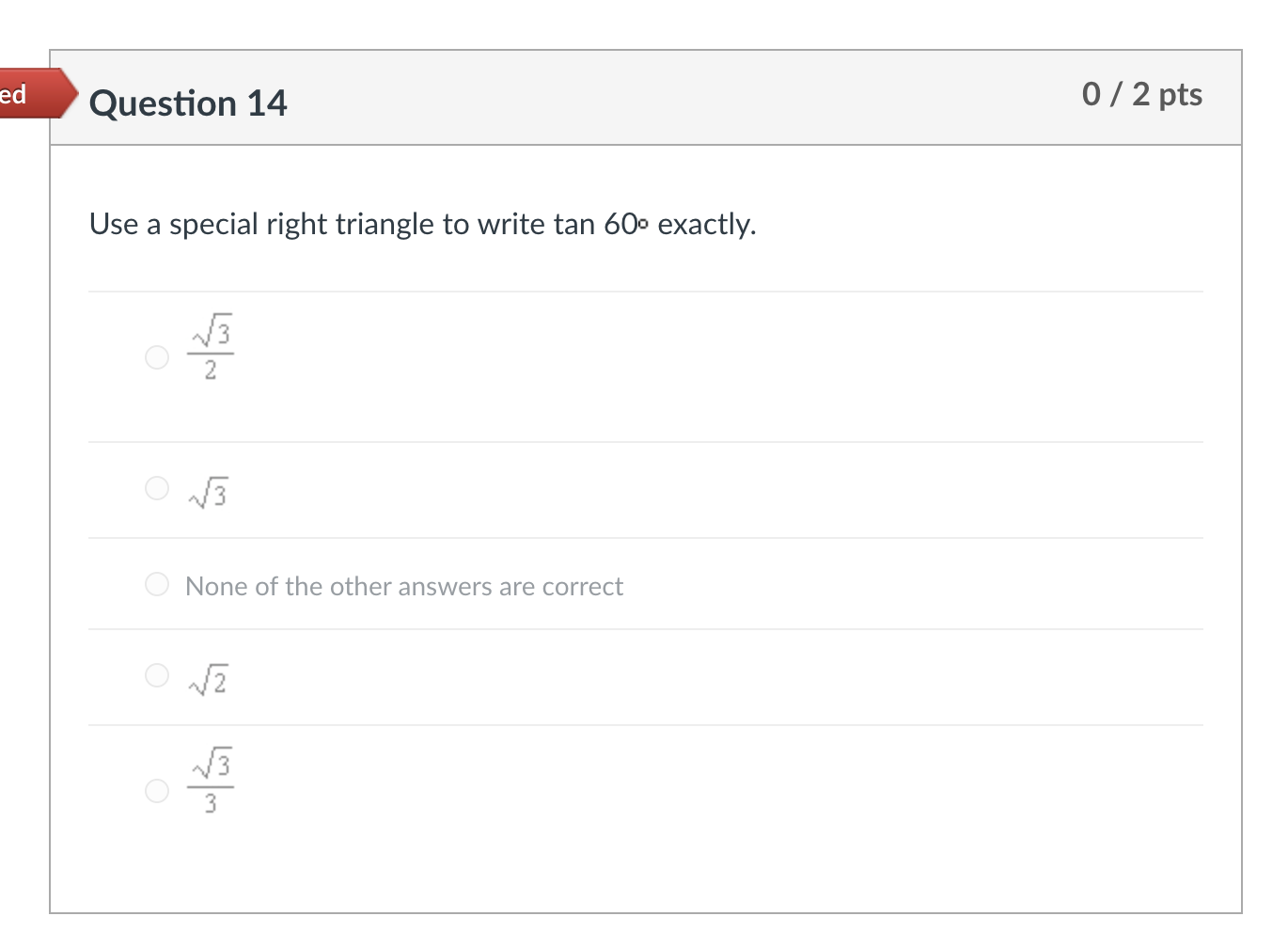Image resolution: width=1288 pixels, height=948 pixels.
Task: Select the radio button for √3 over 2
Action: click(x=157, y=357)
